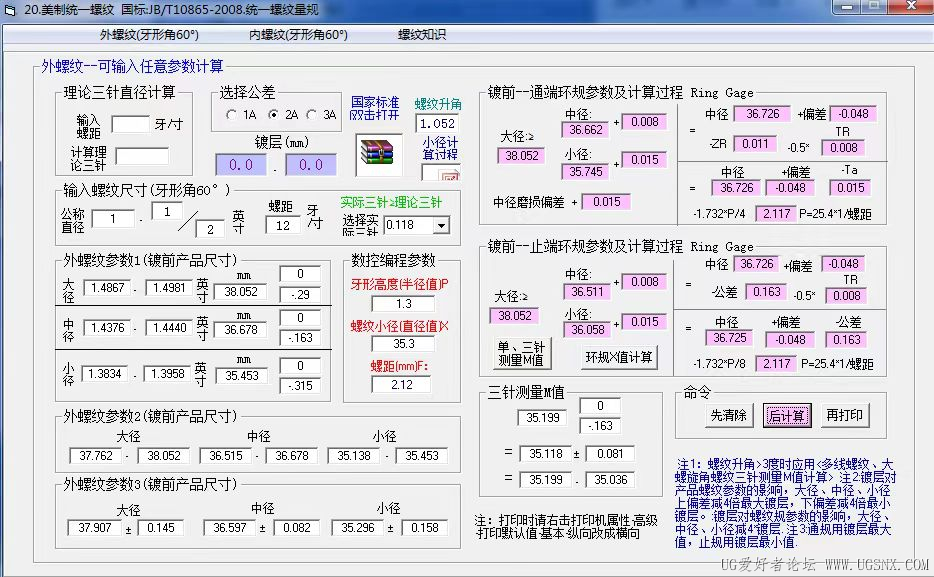Click the major diameter 1.4981 inch field
Screen dimensions: 934x577
169,288
